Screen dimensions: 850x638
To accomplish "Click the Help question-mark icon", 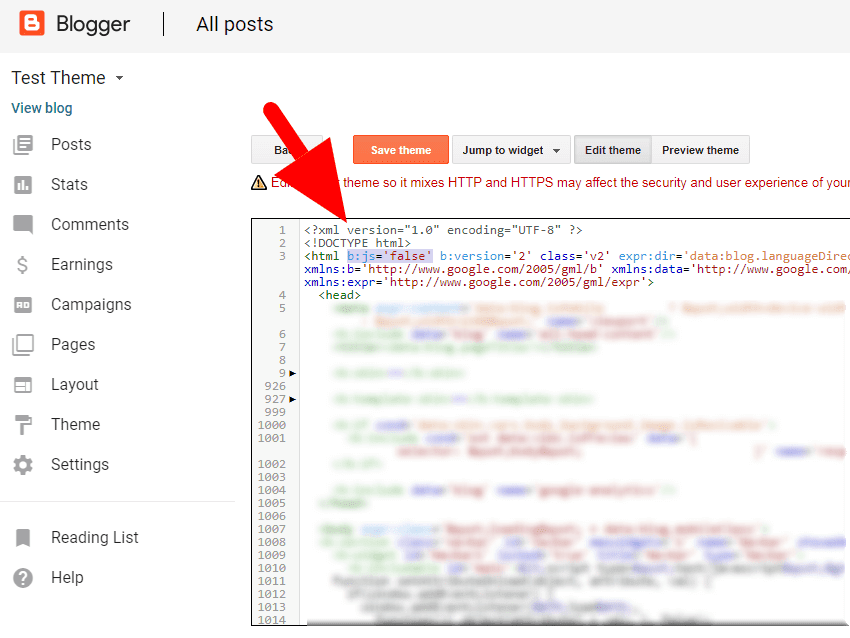I will (24, 577).
